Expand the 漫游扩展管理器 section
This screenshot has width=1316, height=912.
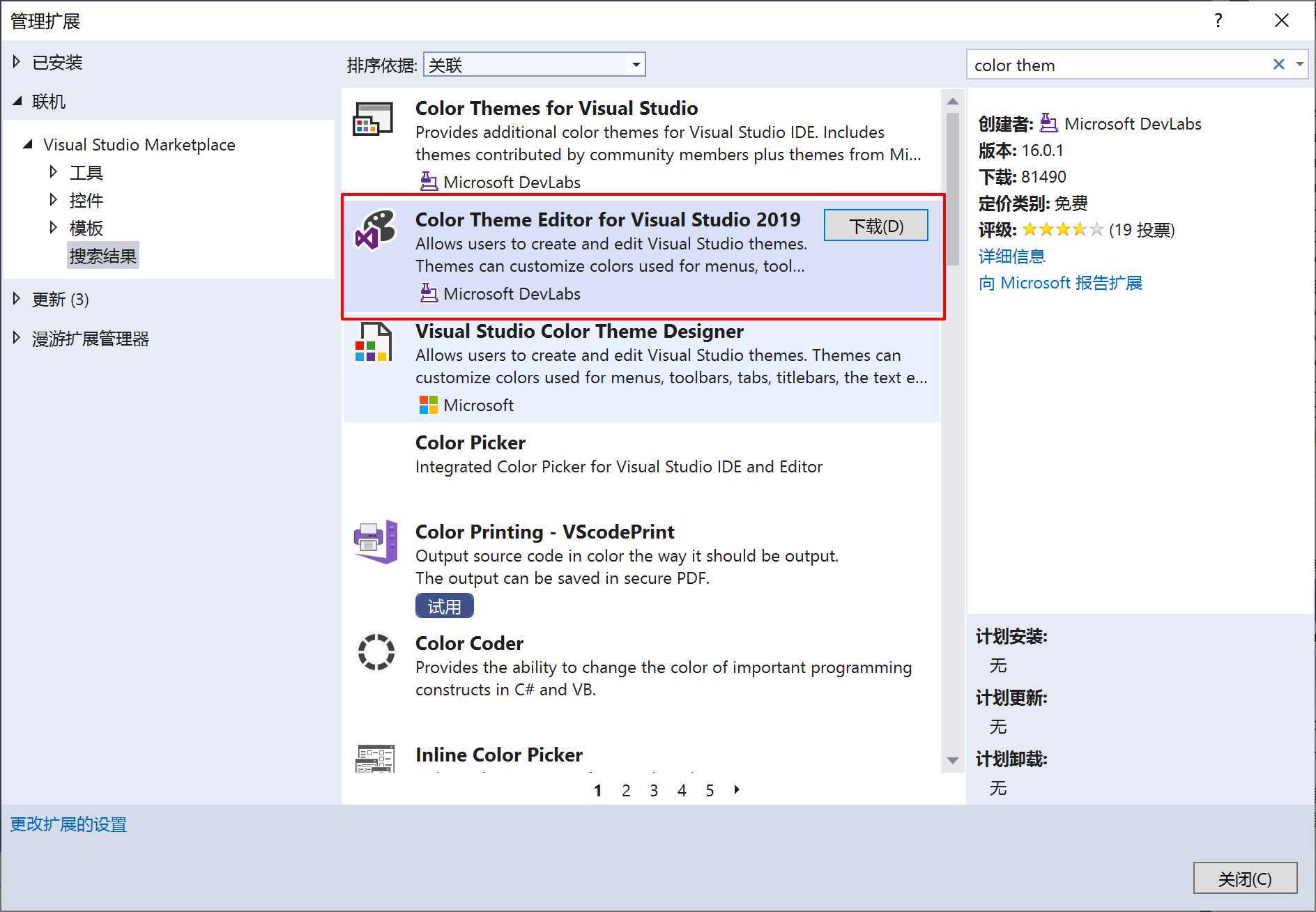(17, 338)
